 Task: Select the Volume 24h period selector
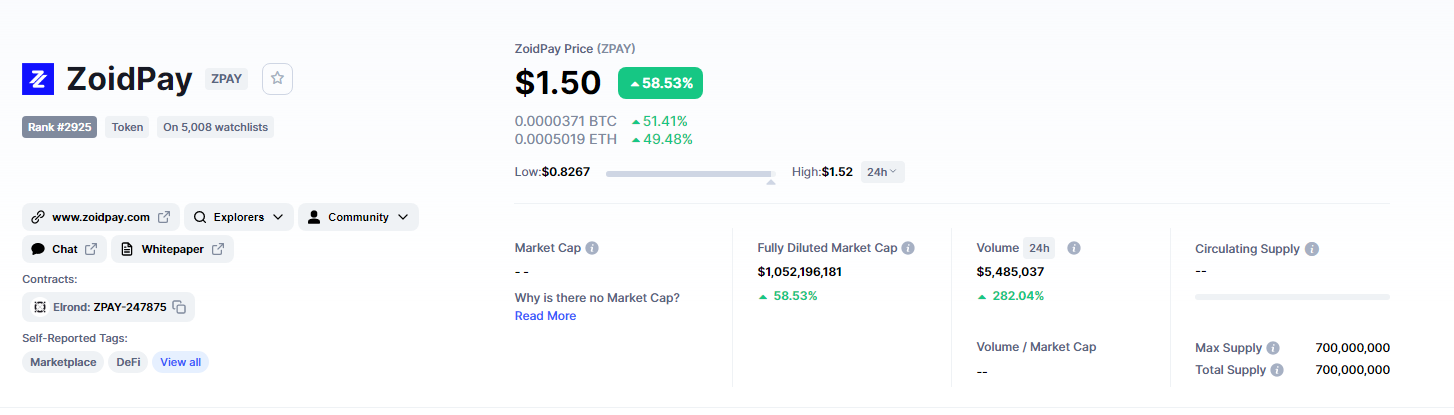1039,248
